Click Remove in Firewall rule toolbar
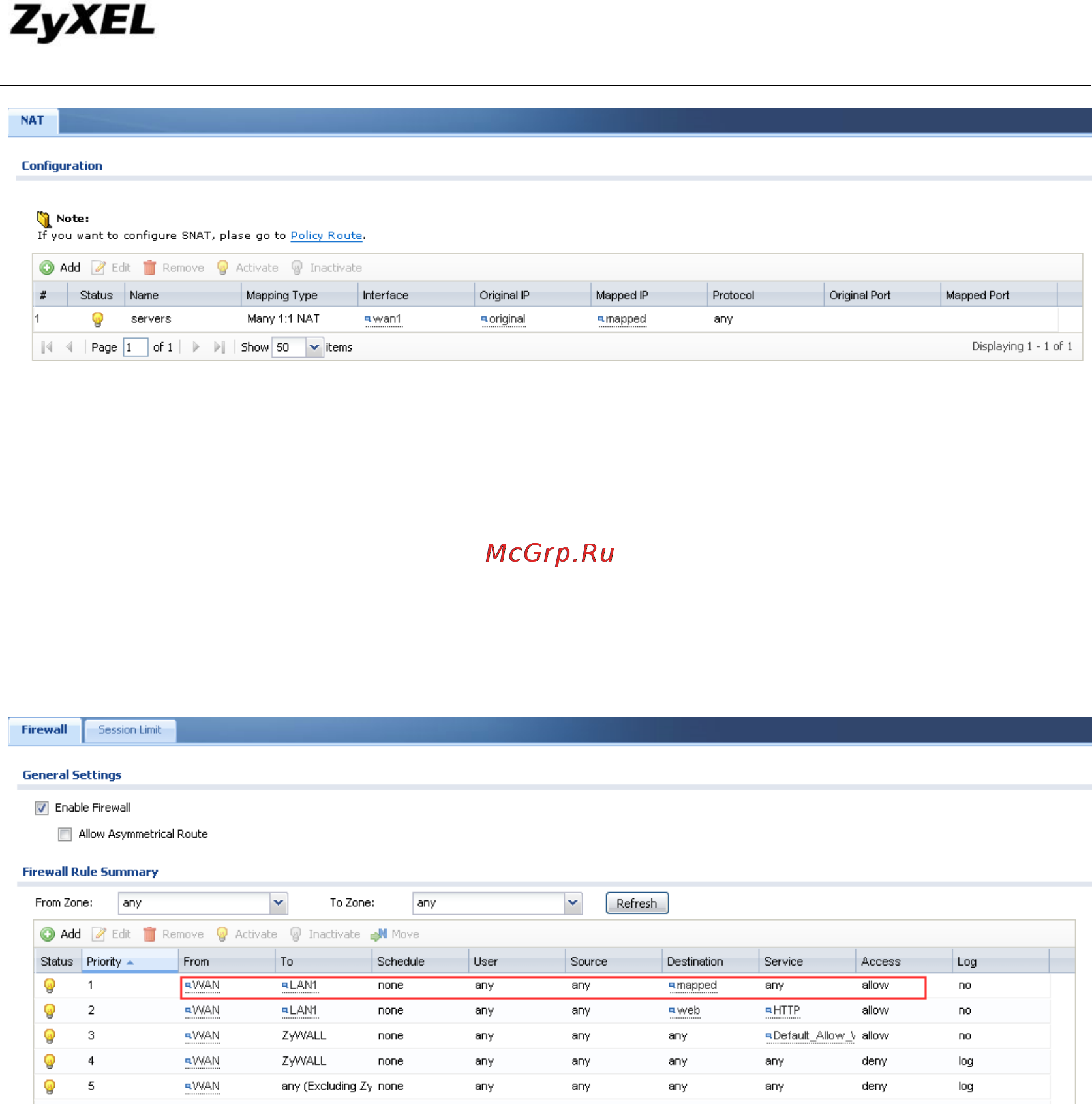 point(173,934)
